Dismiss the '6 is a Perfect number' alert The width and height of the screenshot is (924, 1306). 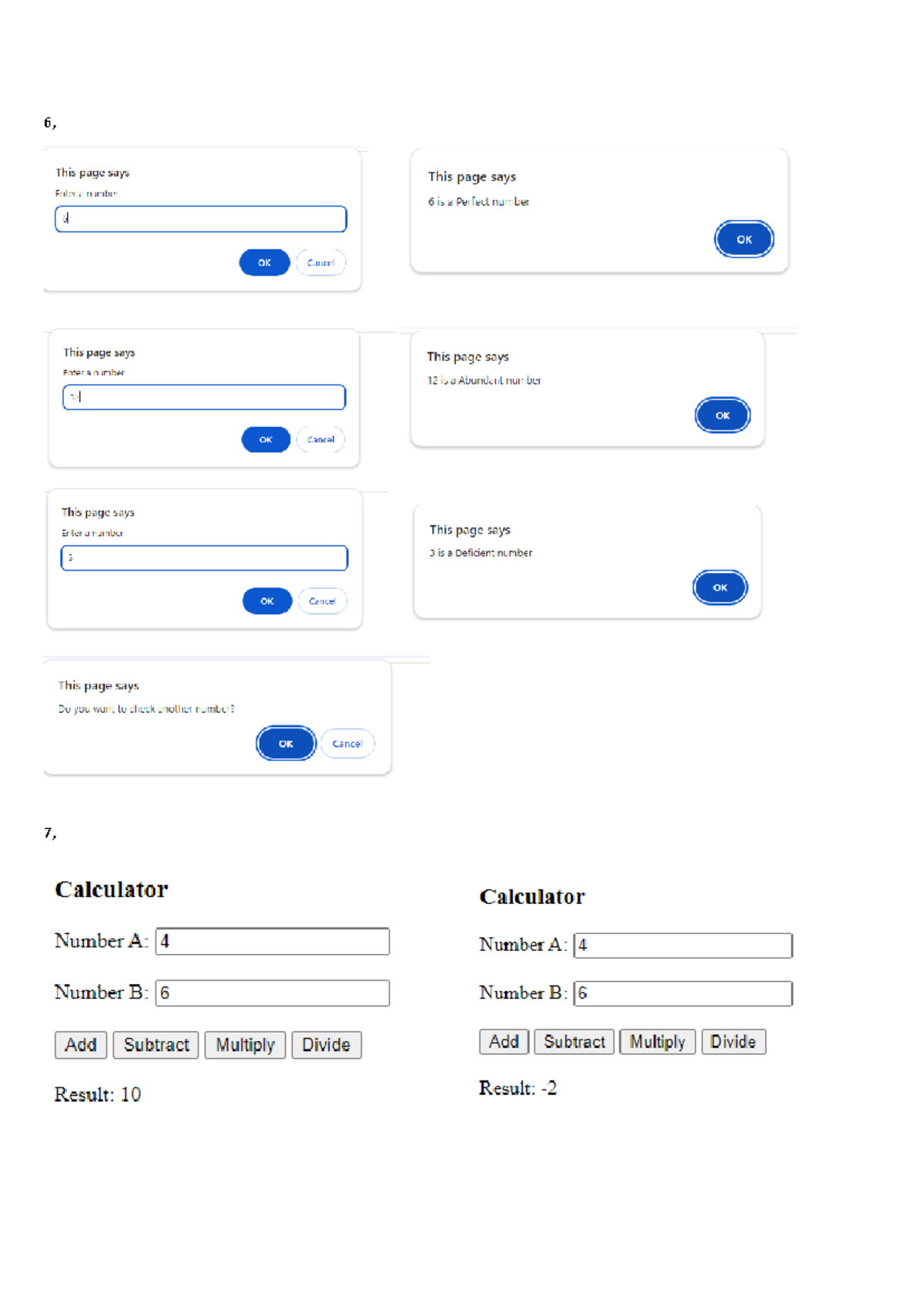[743, 239]
